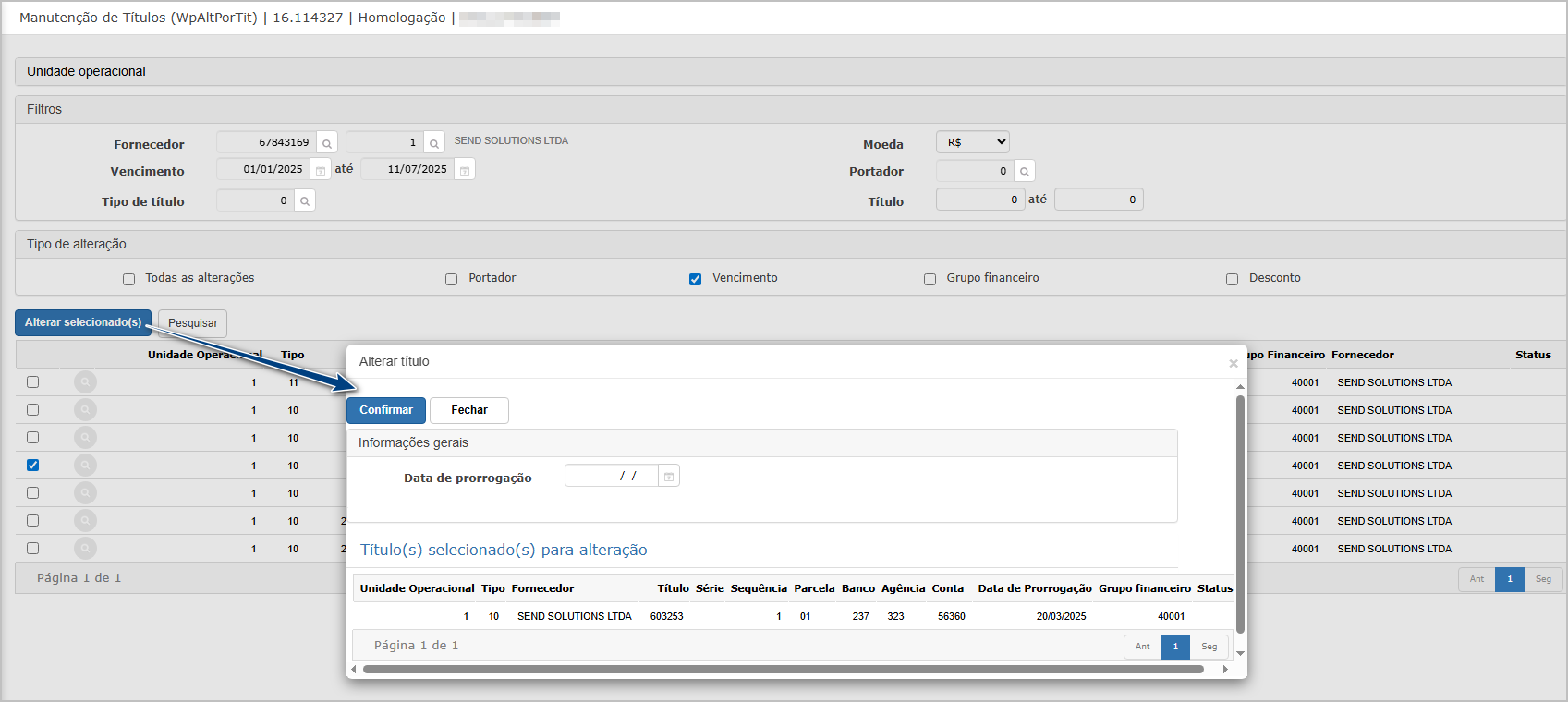View details icon of checked row
1568x702 pixels.
pos(85,465)
